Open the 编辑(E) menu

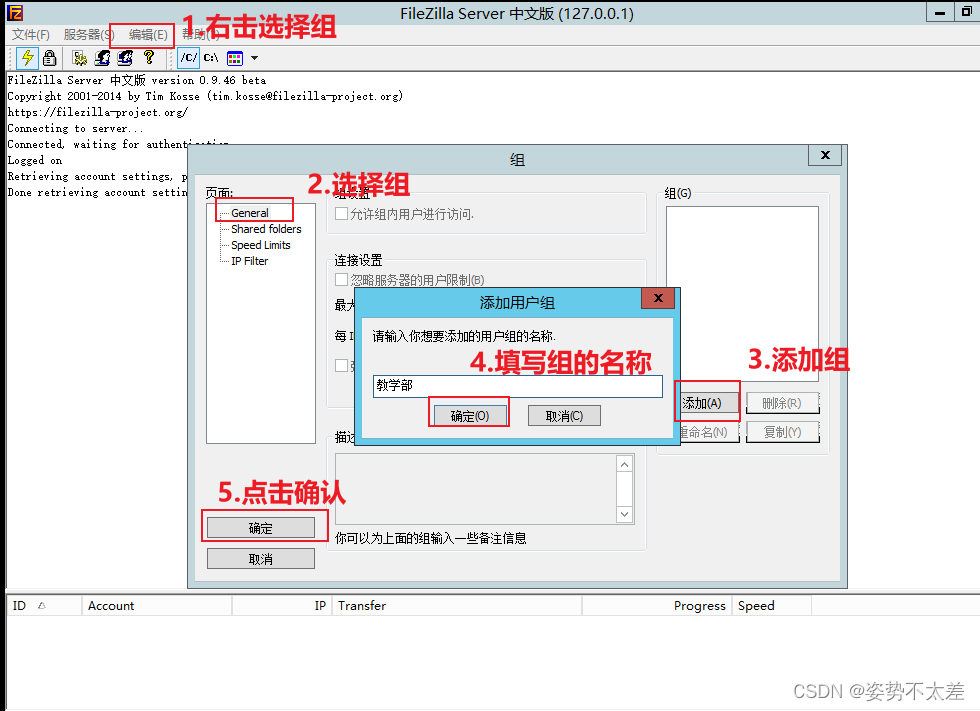click(148, 34)
